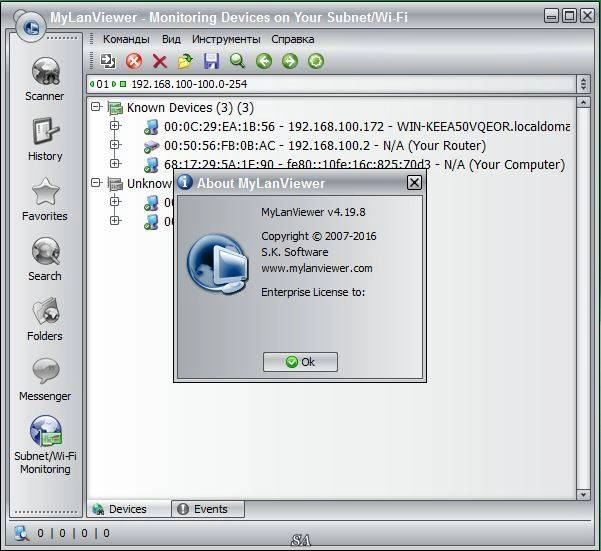601x551 pixels.
Task: Click the scroll down arrow of device list
Action: click(583, 494)
